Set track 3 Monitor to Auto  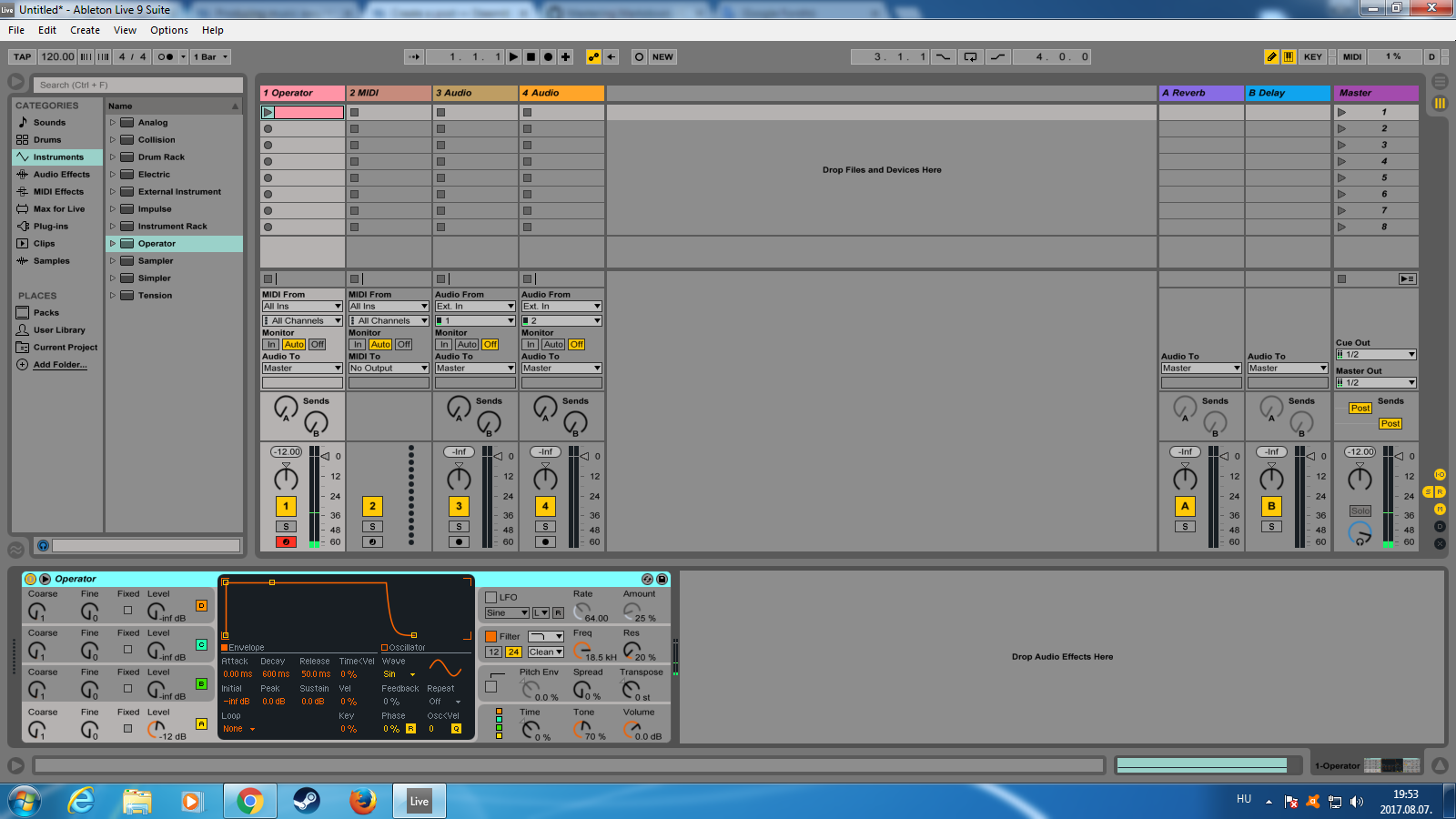click(x=467, y=344)
